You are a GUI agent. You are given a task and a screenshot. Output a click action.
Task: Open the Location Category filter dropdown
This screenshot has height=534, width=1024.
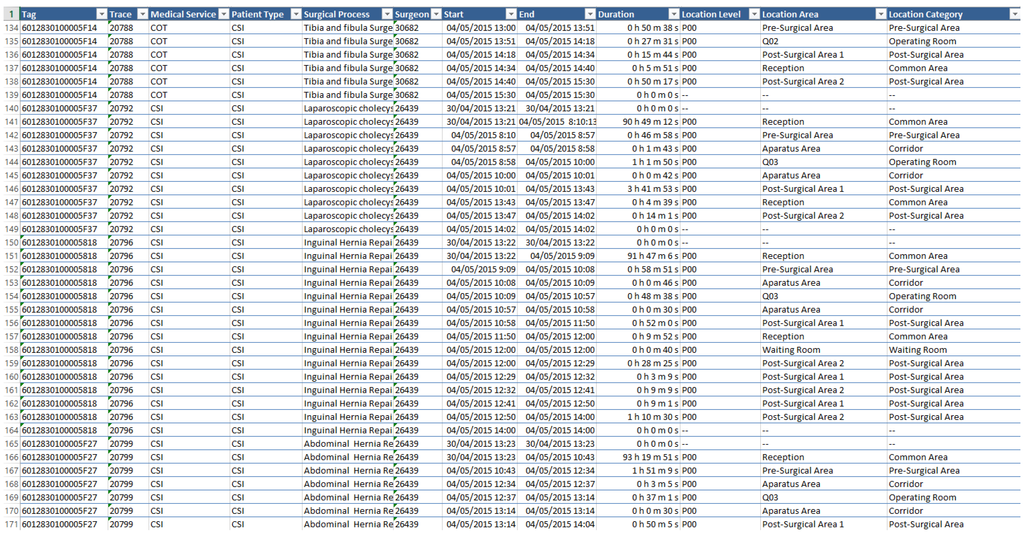click(x=1015, y=14)
